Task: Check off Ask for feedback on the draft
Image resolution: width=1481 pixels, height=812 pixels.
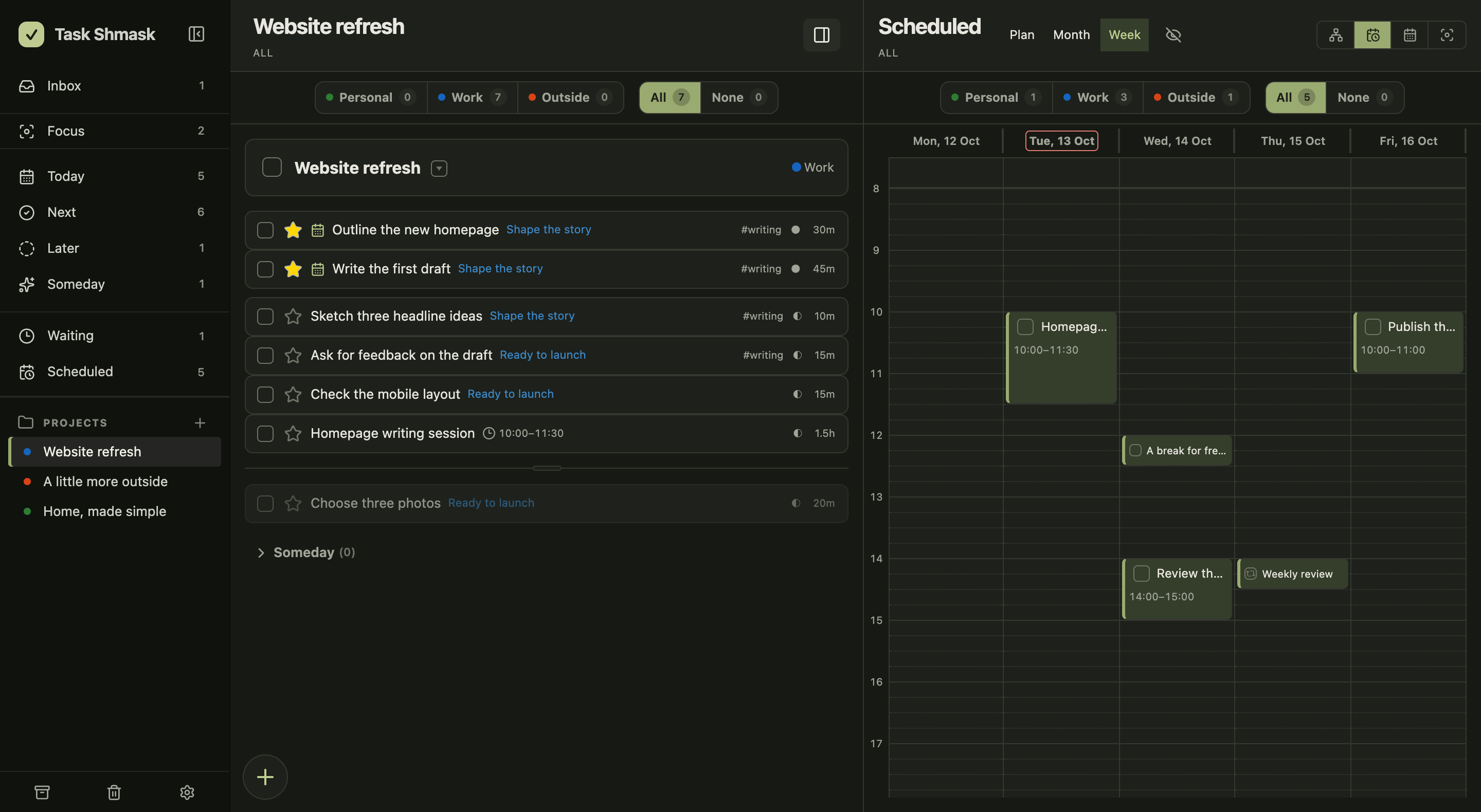Action: pyautogui.click(x=265, y=355)
